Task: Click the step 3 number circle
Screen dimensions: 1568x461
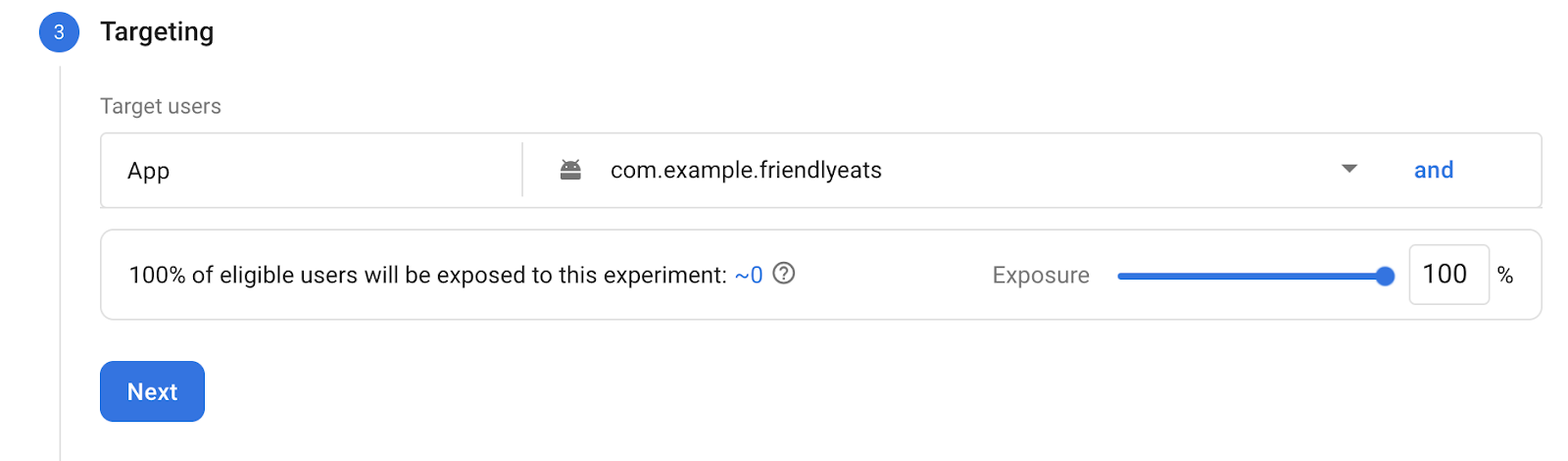Action: point(59,32)
